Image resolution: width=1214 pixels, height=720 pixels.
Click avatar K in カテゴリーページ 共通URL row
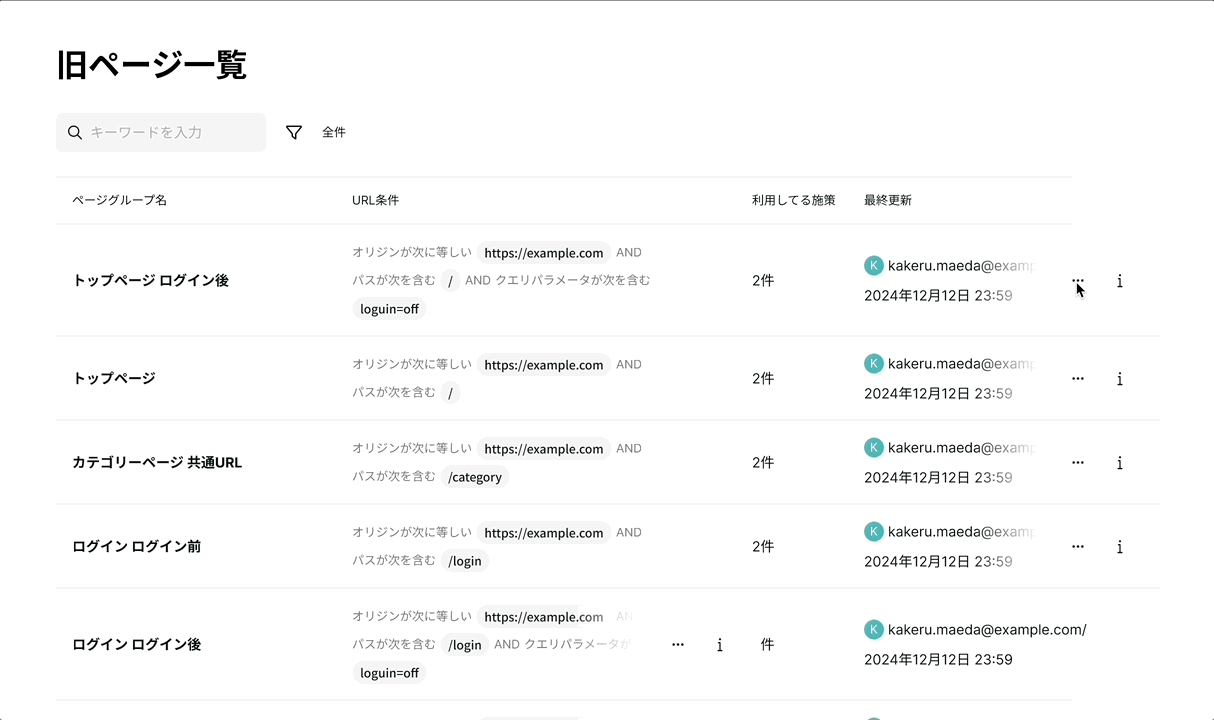click(x=874, y=448)
